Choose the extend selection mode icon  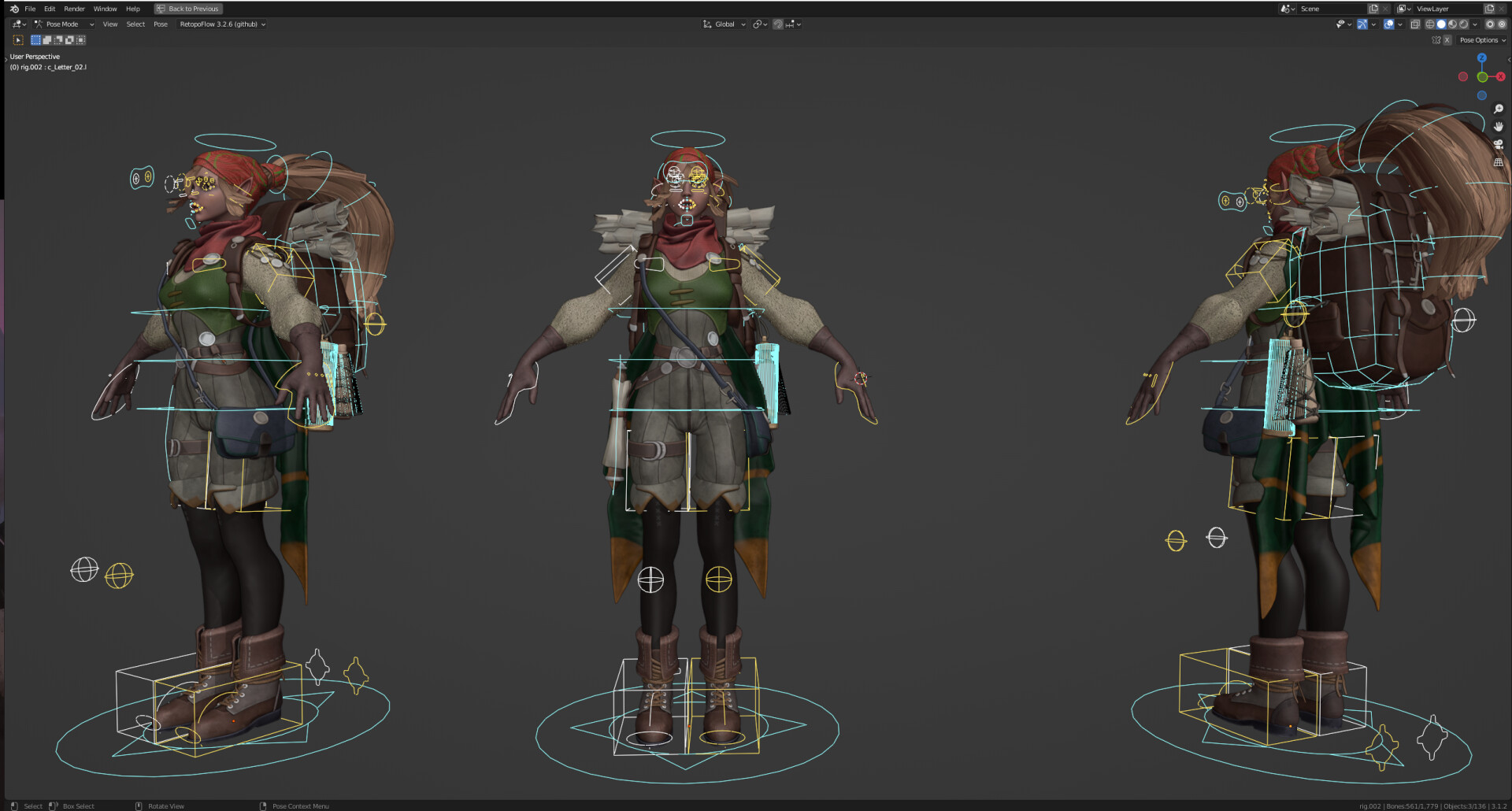point(46,40)
